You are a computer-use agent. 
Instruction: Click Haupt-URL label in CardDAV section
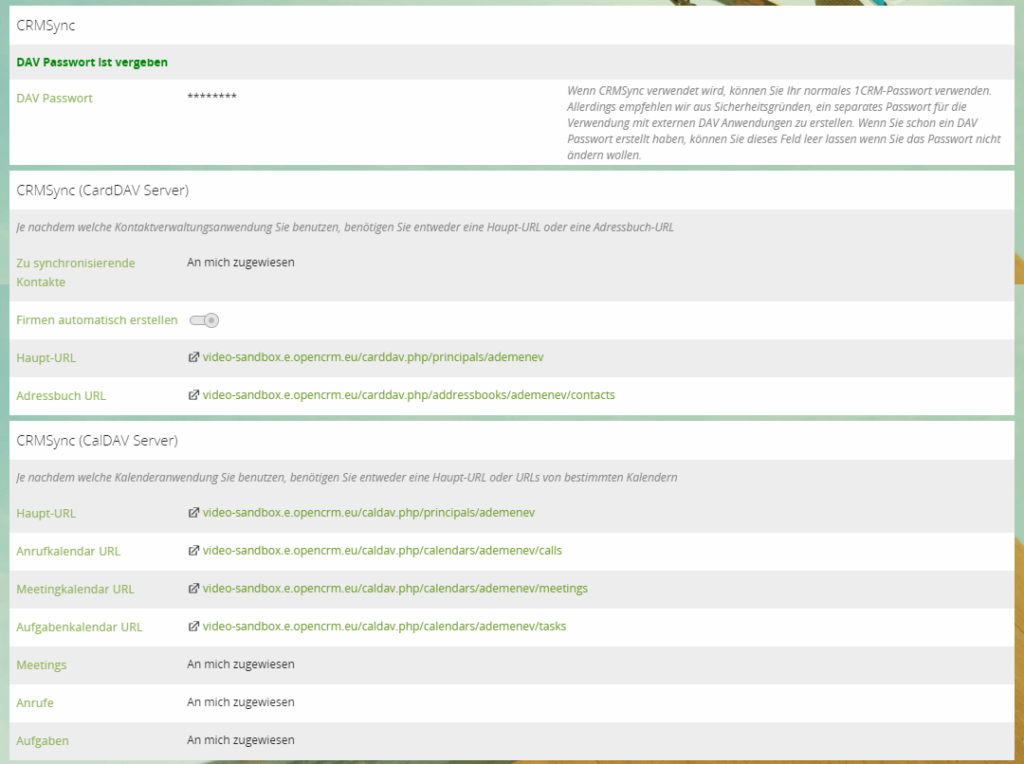coord(46,358)
